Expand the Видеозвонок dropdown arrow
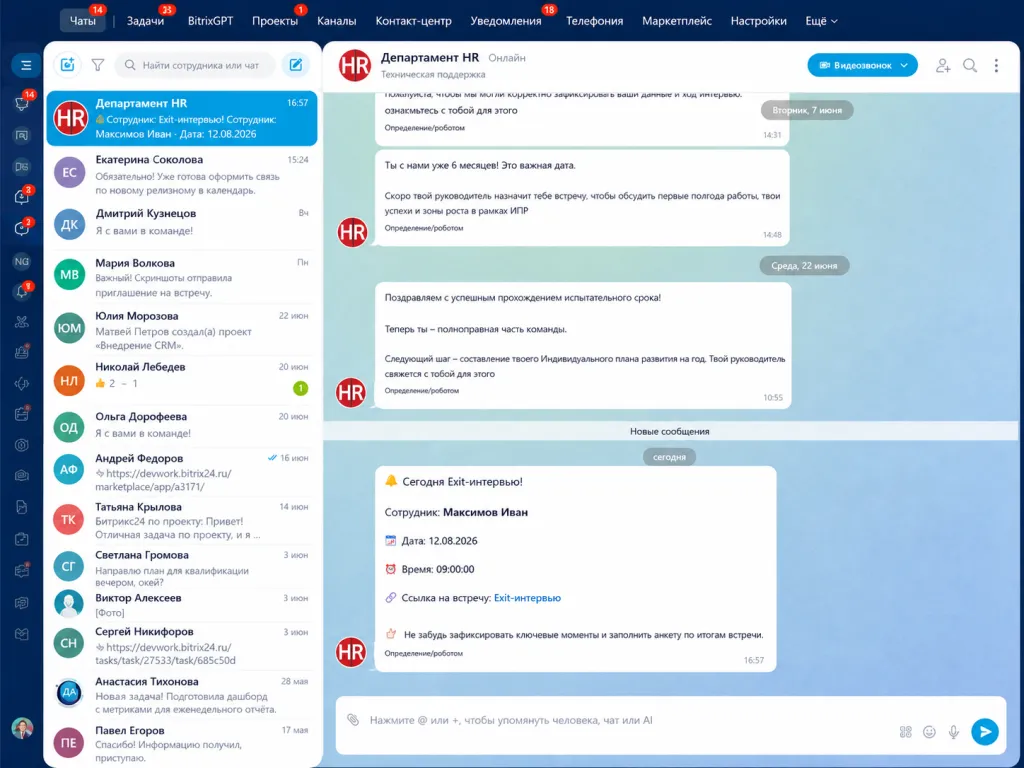The width and height of the screenshot is (1024, 768). click(904, 65)
